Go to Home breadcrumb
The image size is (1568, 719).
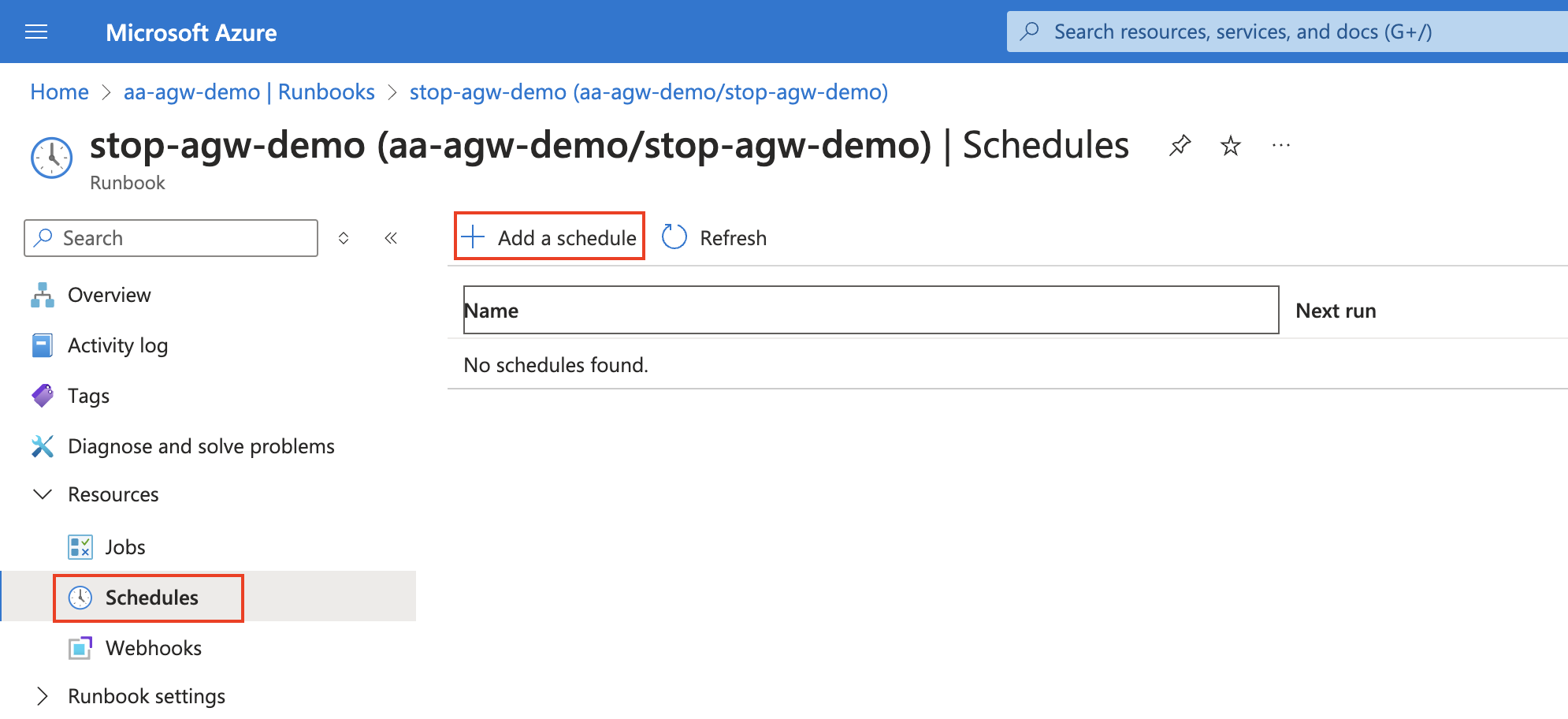click(x=60, y=92)
